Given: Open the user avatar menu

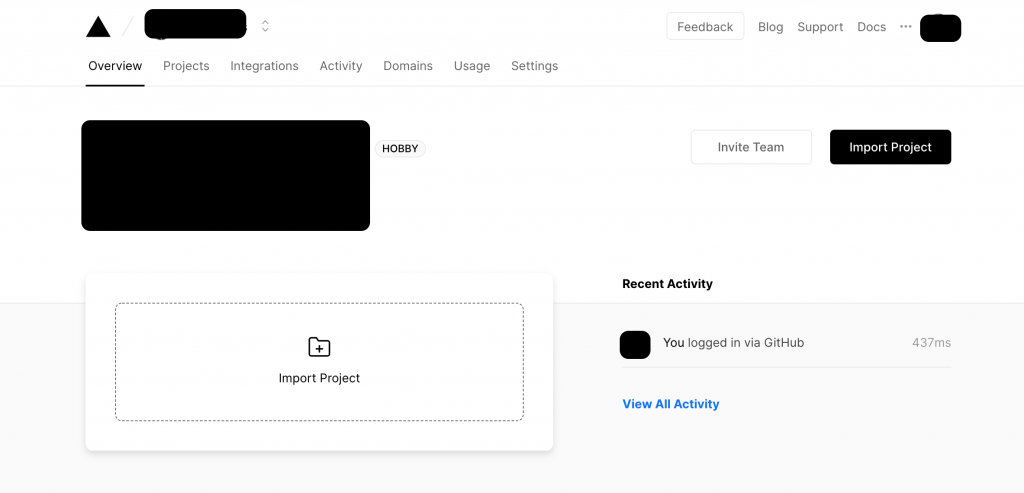Looking at the screenshot, I should coord(940,28).
